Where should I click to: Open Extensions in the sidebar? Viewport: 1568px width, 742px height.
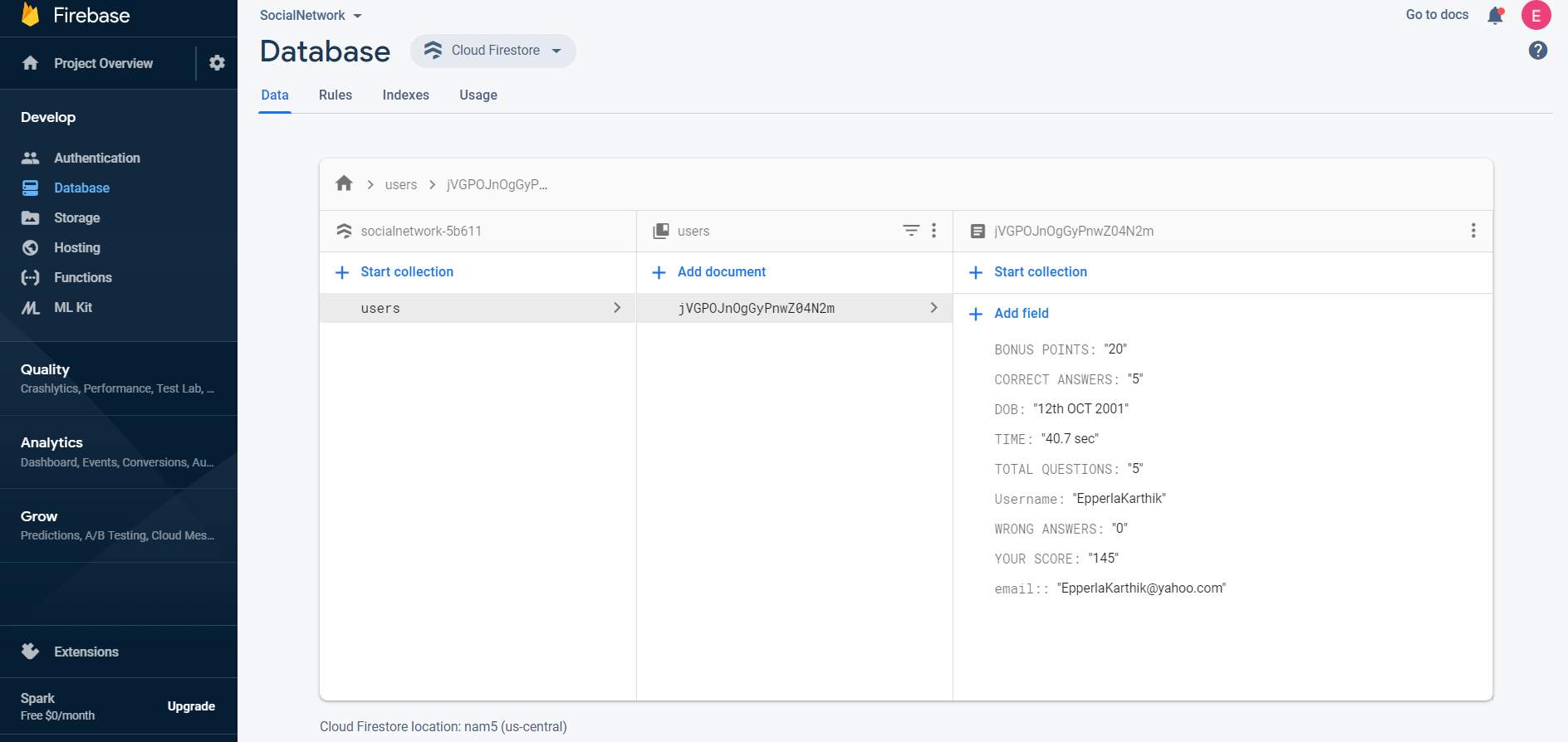point(86,652)
